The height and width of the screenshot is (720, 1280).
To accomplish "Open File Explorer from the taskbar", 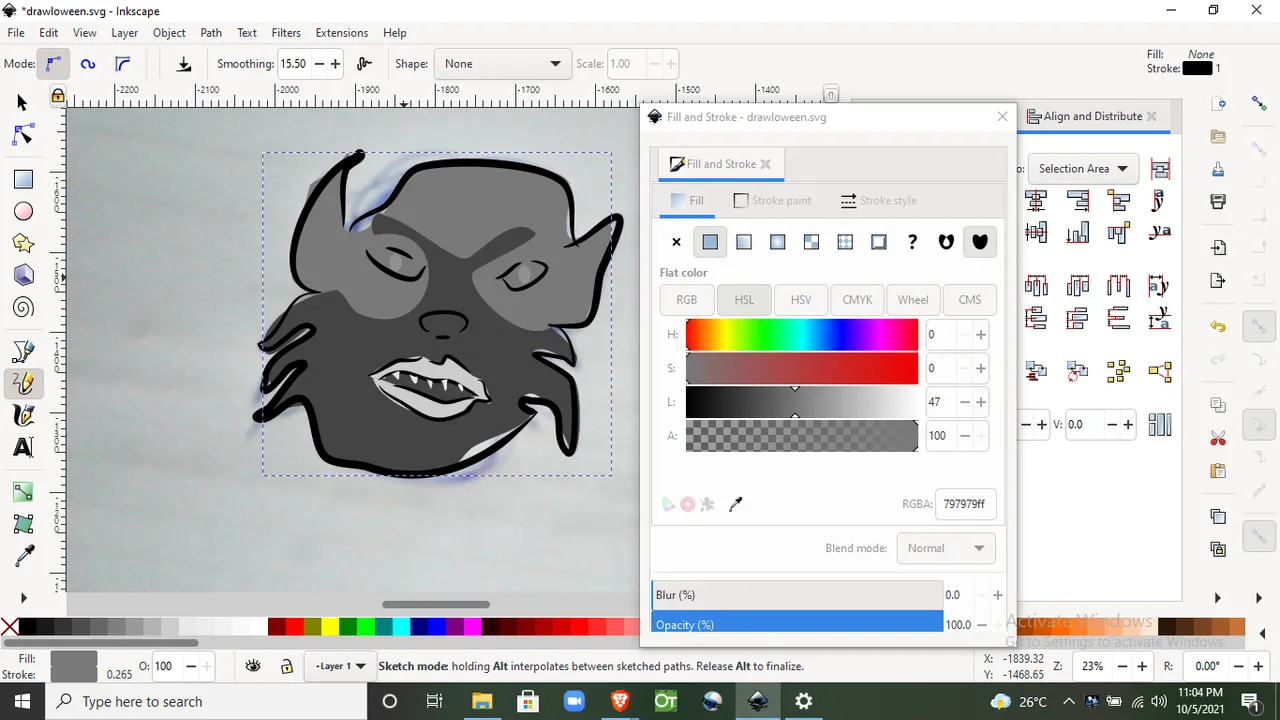I will tap(481, 701).
